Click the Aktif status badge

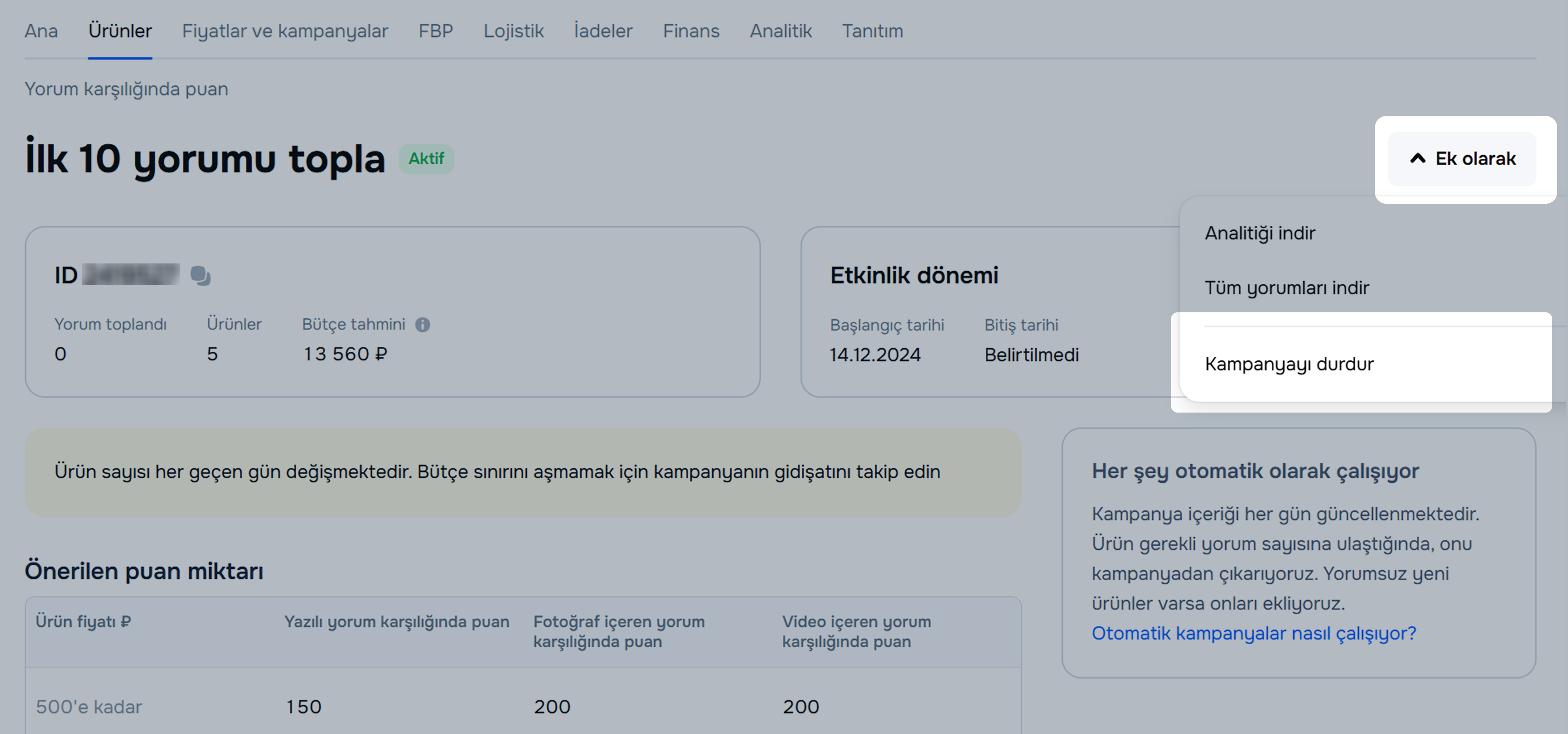tap(426, 159)
